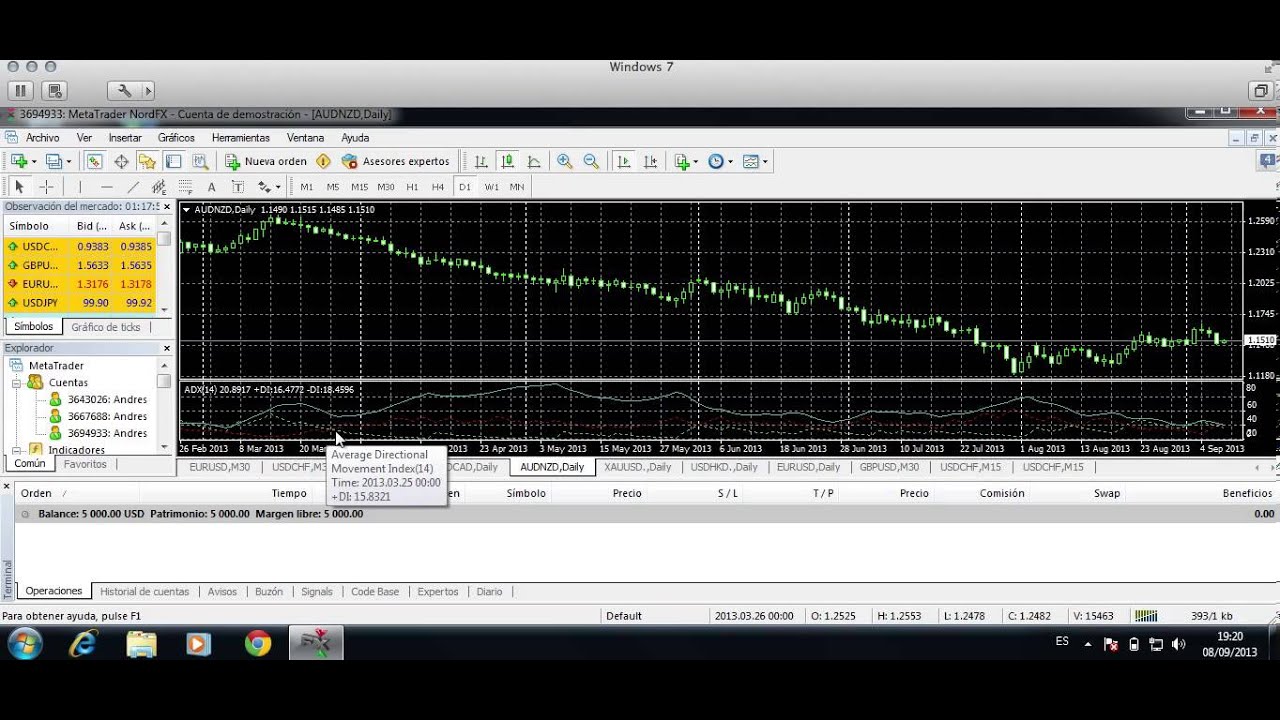
Task: Switch chart to bar chart style
Action: (481, 161)
